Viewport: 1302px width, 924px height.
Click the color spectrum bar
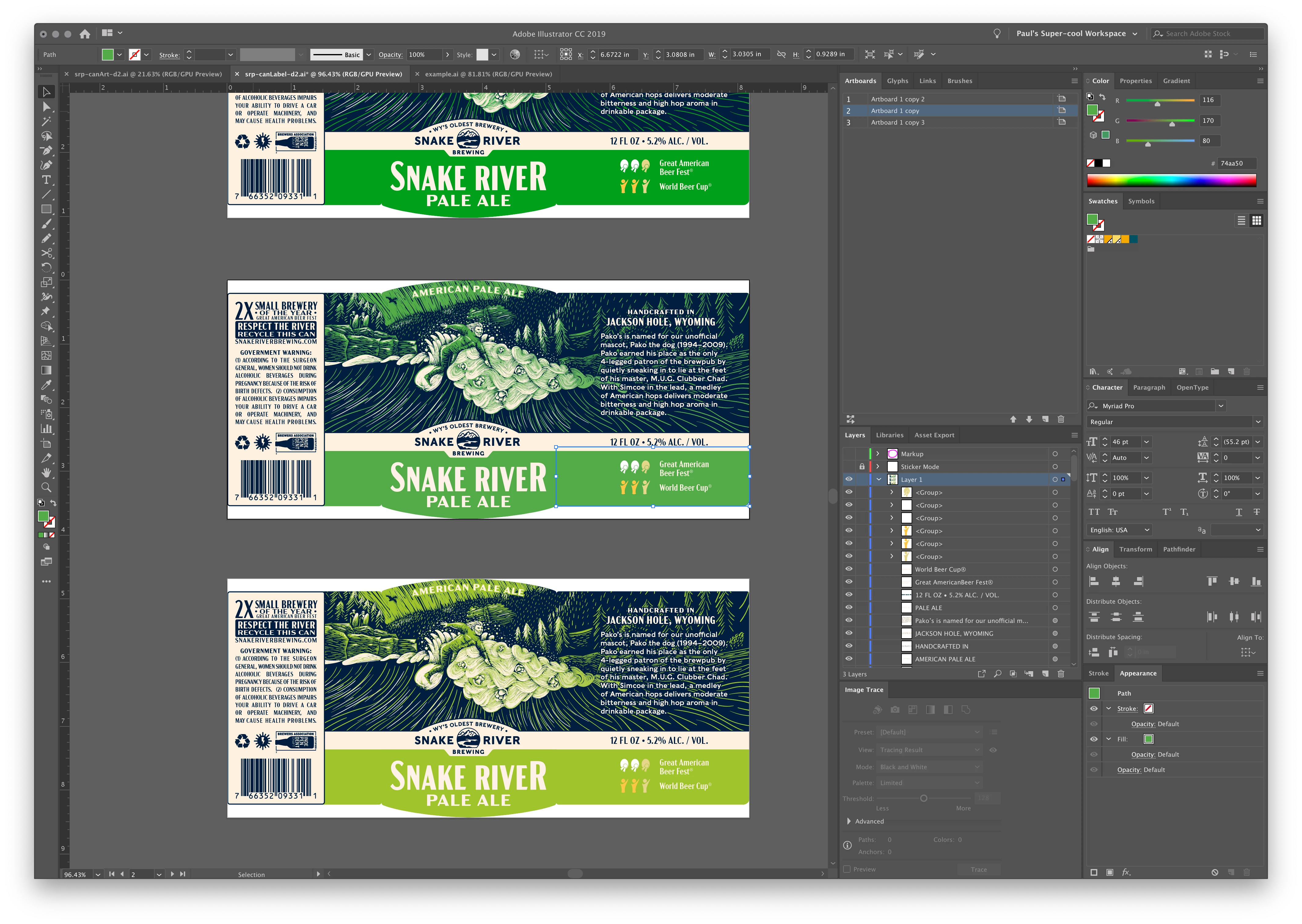coord(1171,181)
